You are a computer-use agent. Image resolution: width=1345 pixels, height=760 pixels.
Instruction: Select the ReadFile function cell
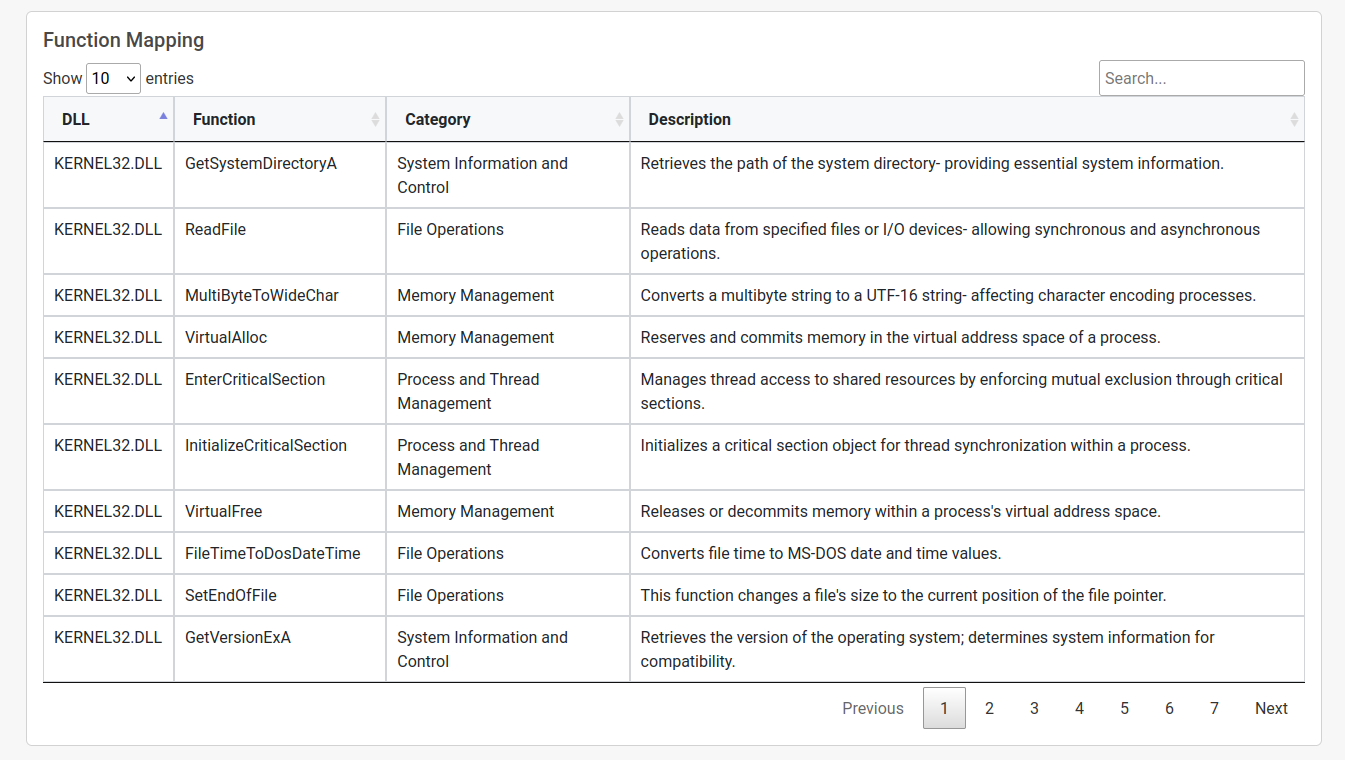pos(280,241)
